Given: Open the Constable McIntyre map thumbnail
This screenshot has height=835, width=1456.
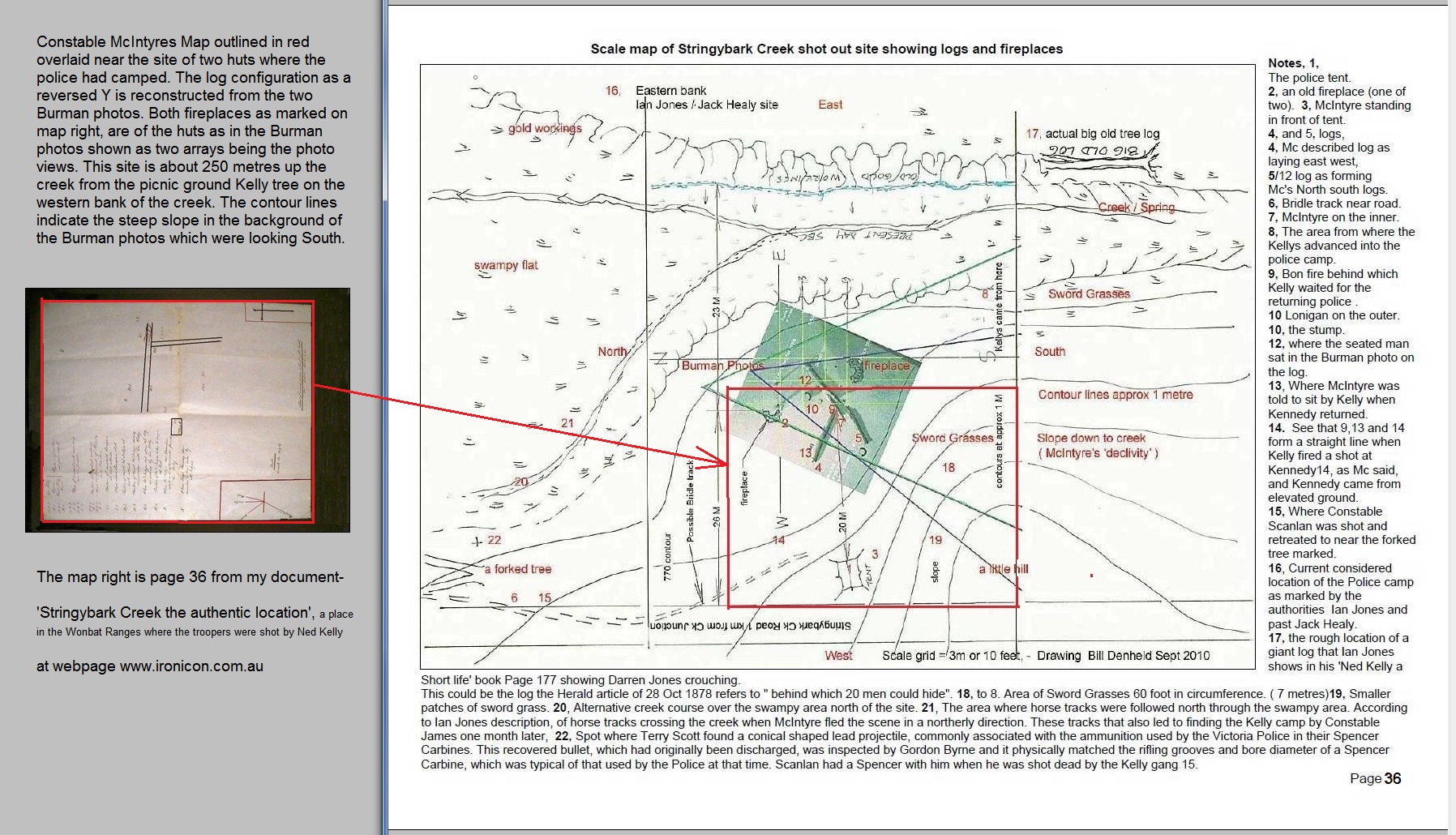Looking at the screenshot, I should coord(187,410).
